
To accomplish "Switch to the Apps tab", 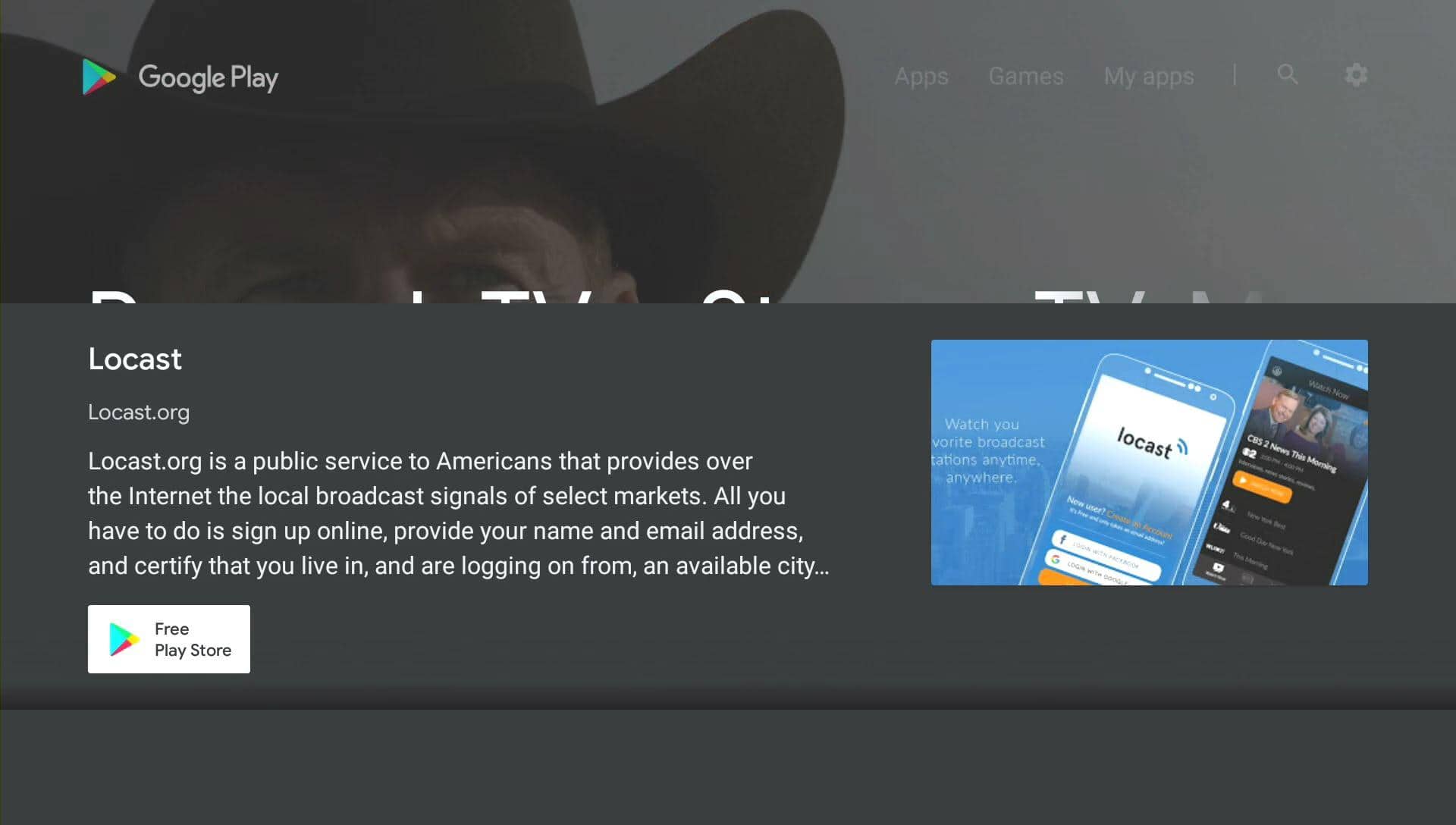I will (921, 76).
